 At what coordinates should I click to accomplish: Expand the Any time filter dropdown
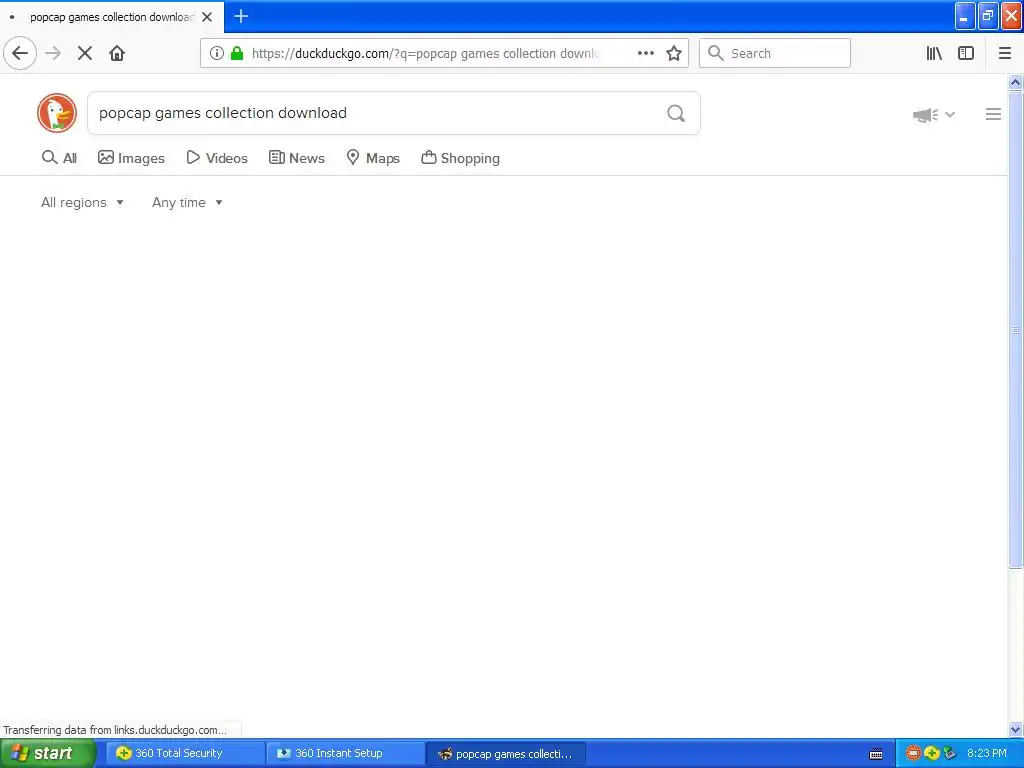pyautogui.click(x=187, y=202)
